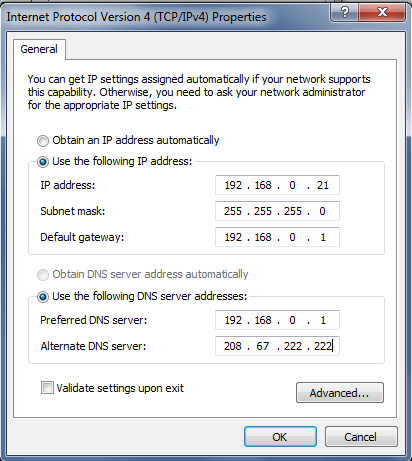Click the dialog title bar text
412x461 pixels.
136,17
